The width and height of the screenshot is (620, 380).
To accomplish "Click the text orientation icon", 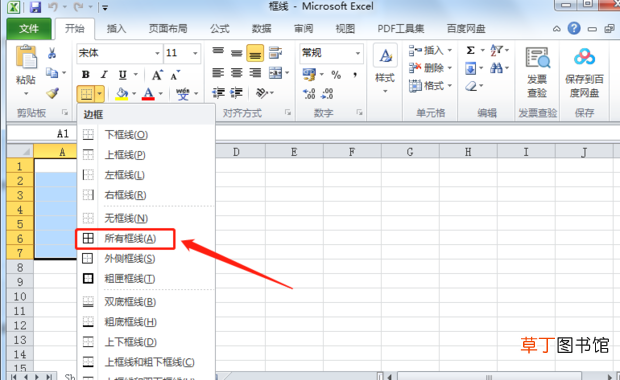I will click(x=261, y=93).
